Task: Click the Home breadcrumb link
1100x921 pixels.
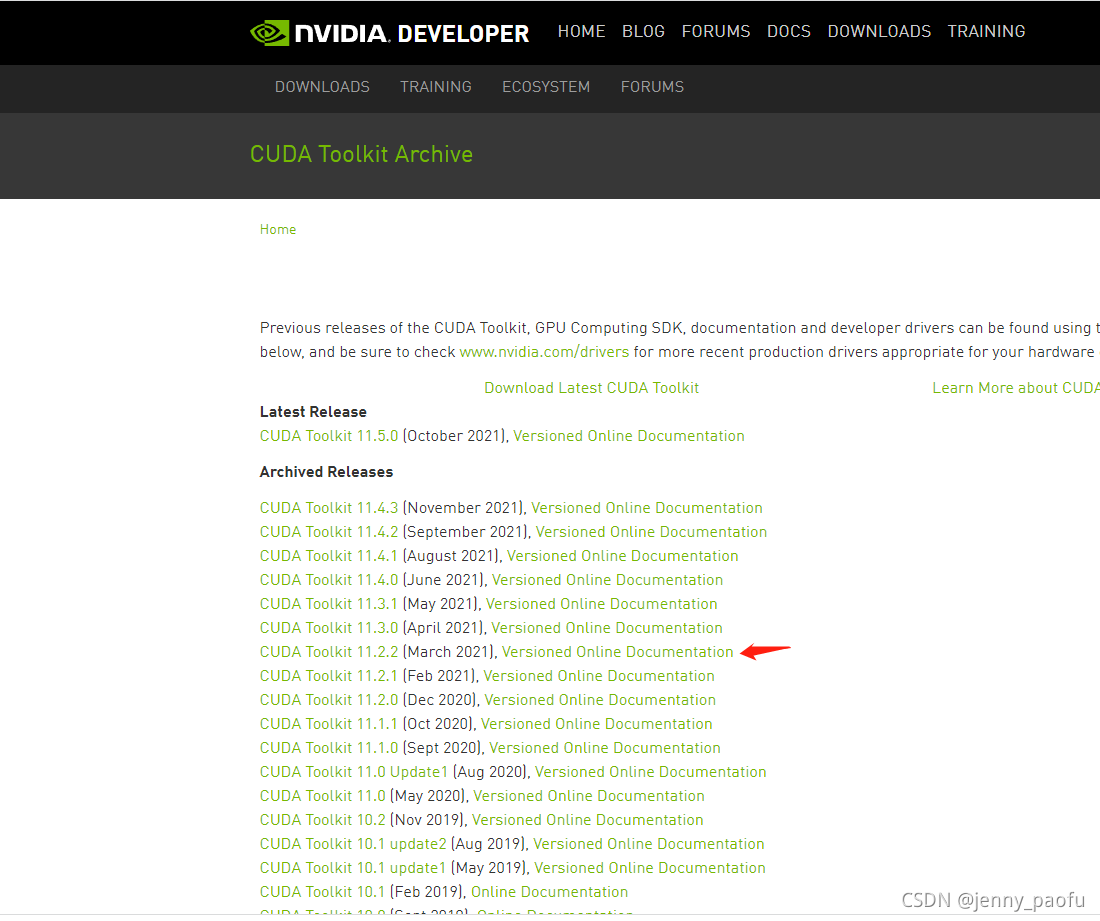Action: [x=278, y=229]
